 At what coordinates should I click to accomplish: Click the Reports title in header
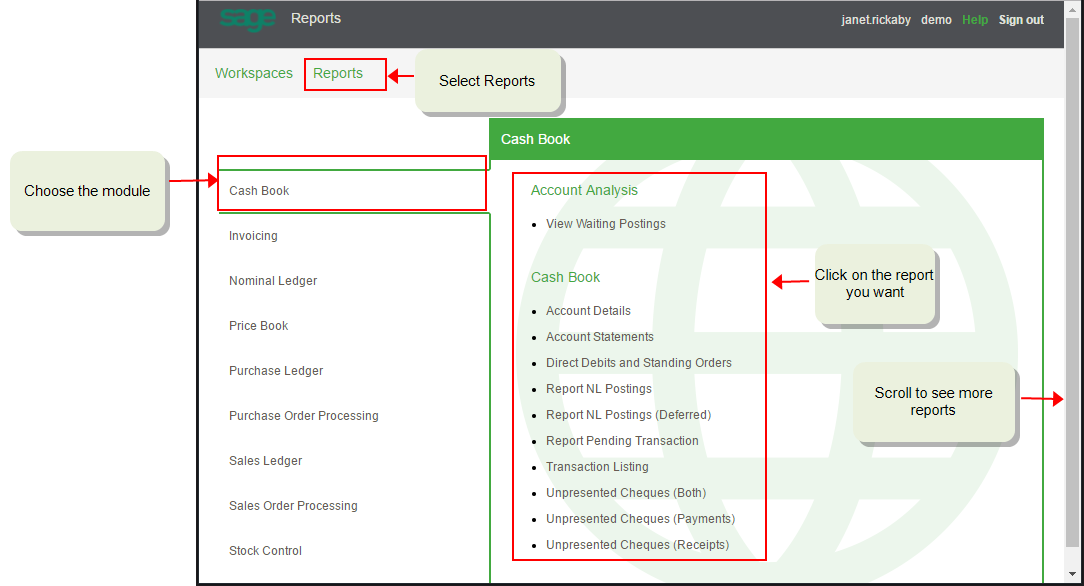click(316, 19)
